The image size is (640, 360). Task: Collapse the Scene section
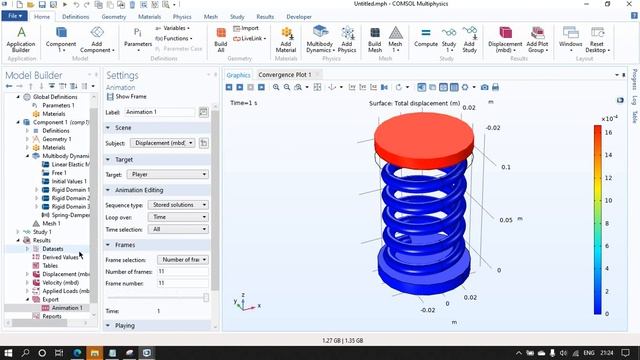pos(108,128)
